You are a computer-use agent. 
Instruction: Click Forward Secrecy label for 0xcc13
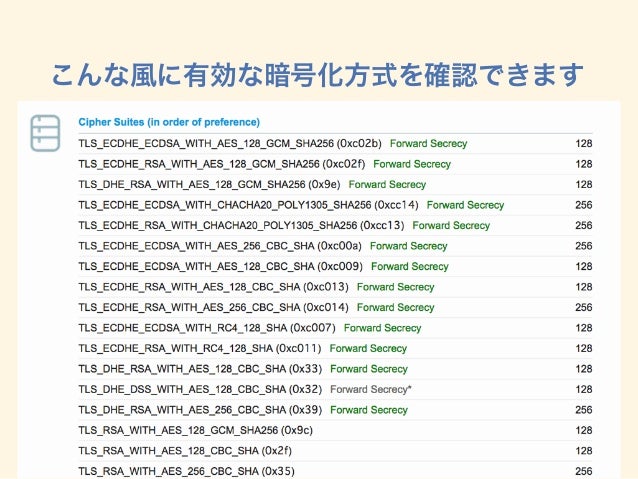coord(451,225)
